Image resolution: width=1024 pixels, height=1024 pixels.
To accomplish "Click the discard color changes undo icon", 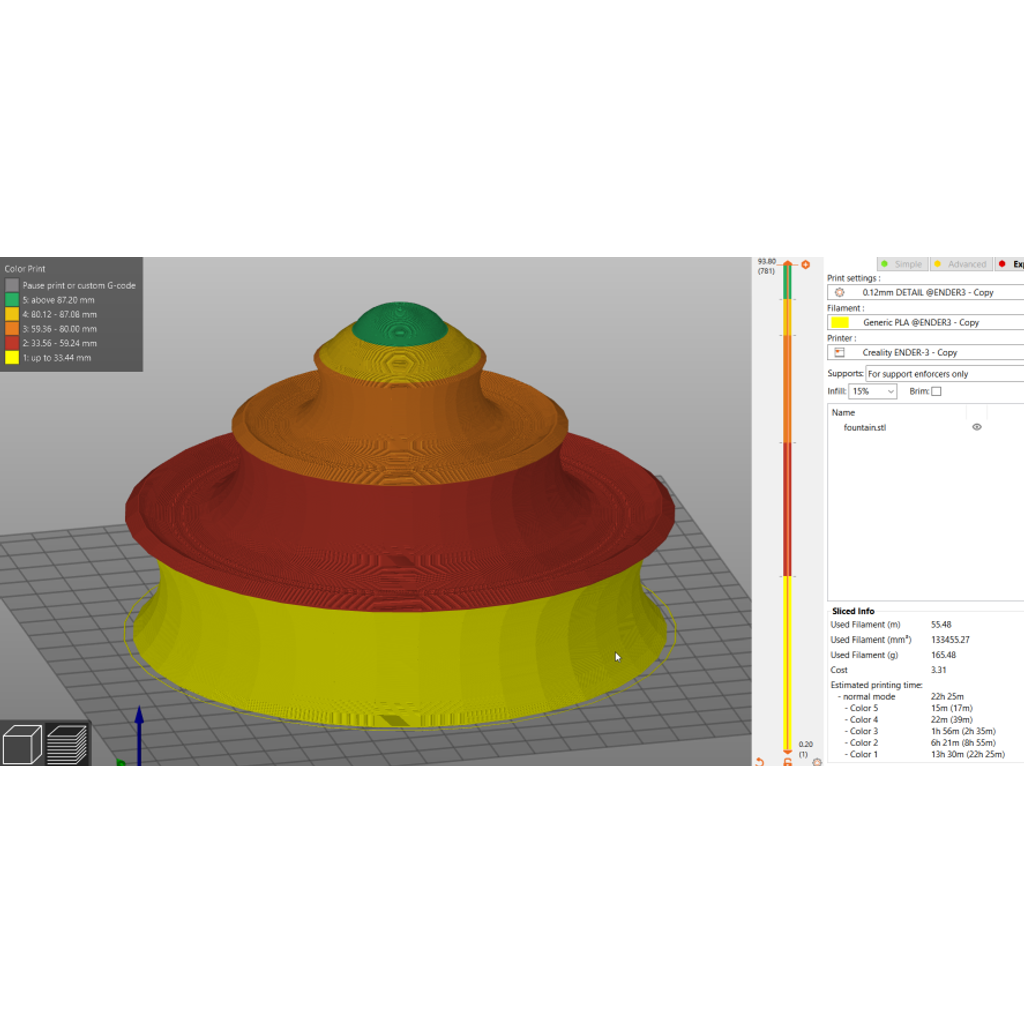I will [x=760, y=761].
